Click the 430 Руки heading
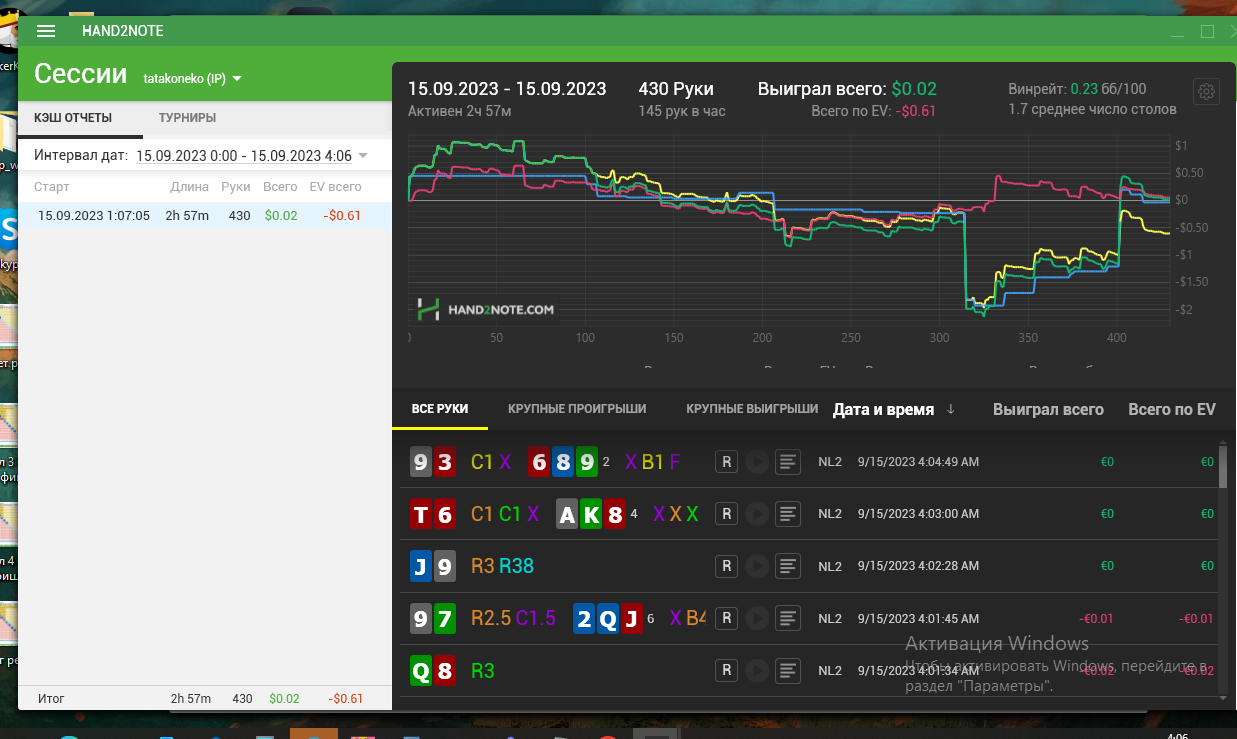The image size is (1237, 739). pyautogui.click(x=676, y=88)
